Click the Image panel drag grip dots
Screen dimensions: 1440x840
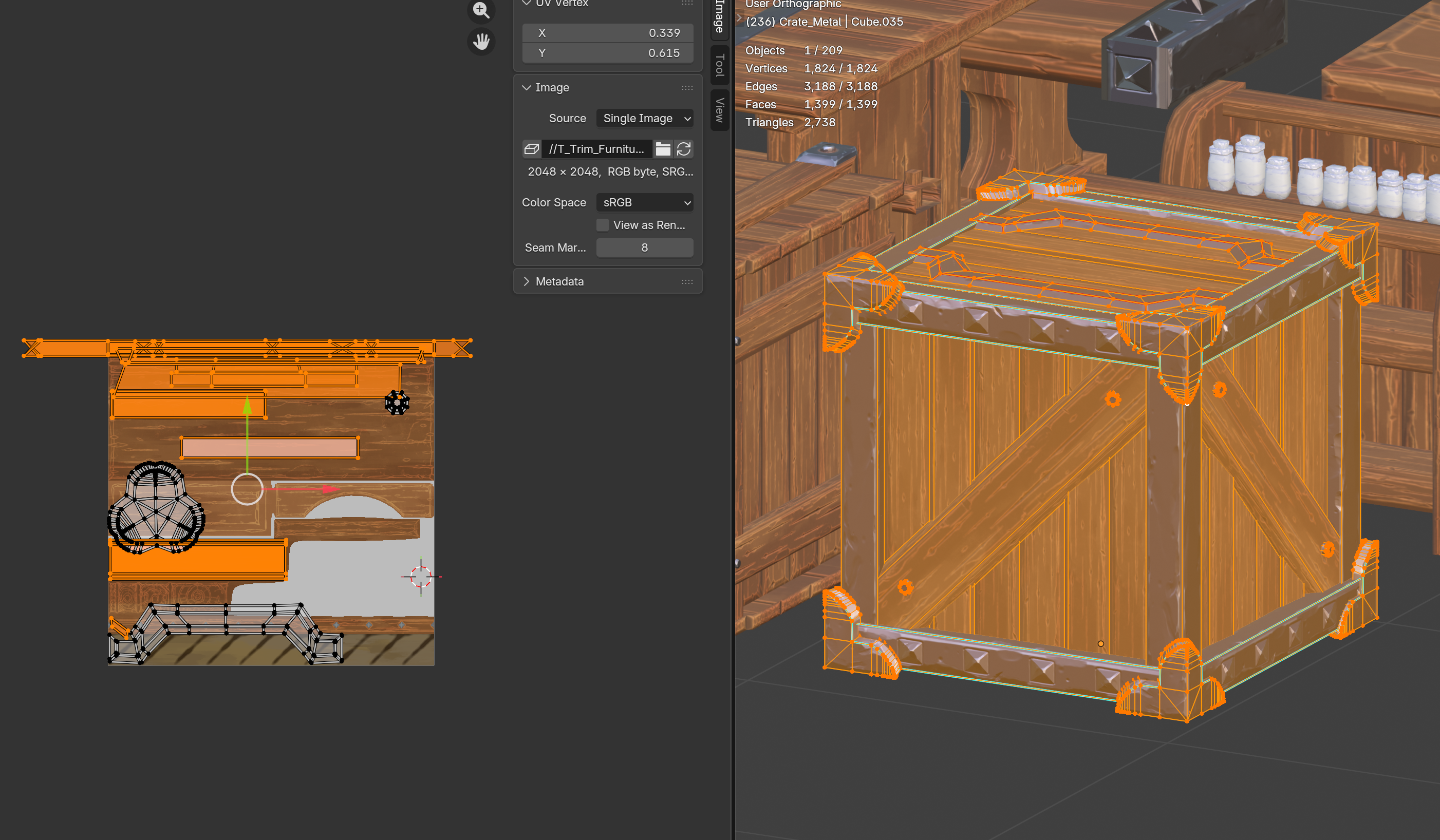pos(687,88)
